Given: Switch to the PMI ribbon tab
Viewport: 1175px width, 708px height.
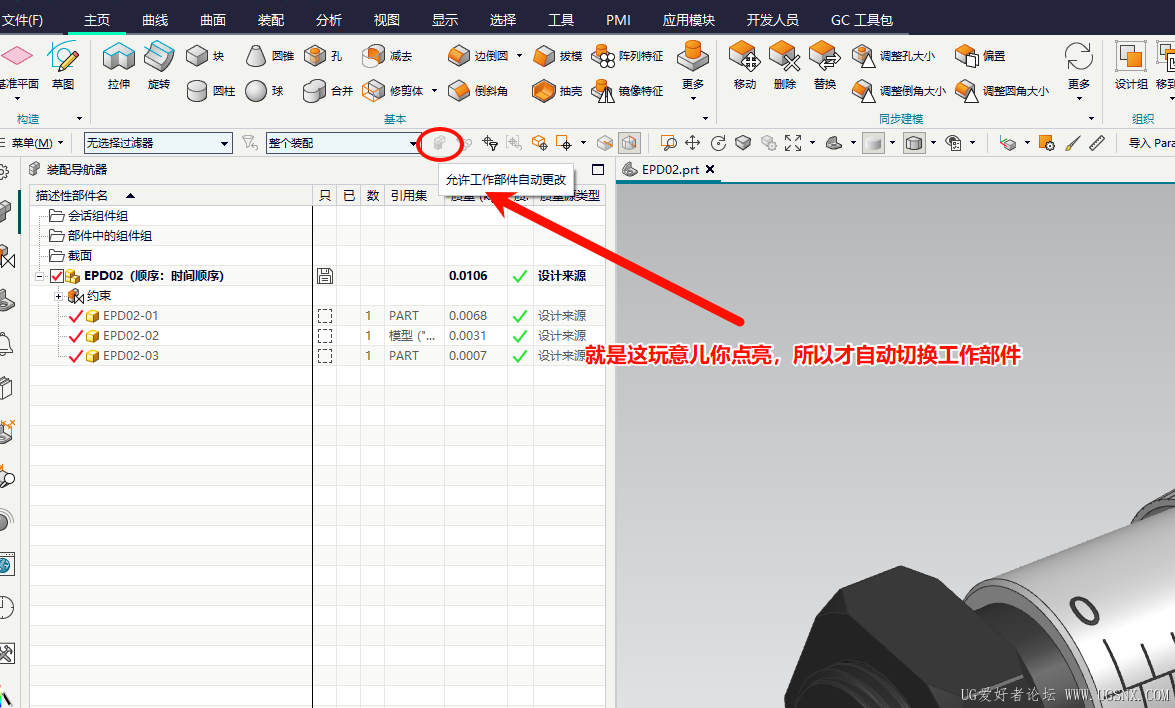Looking at the screenshot, I should pos(618,20).
